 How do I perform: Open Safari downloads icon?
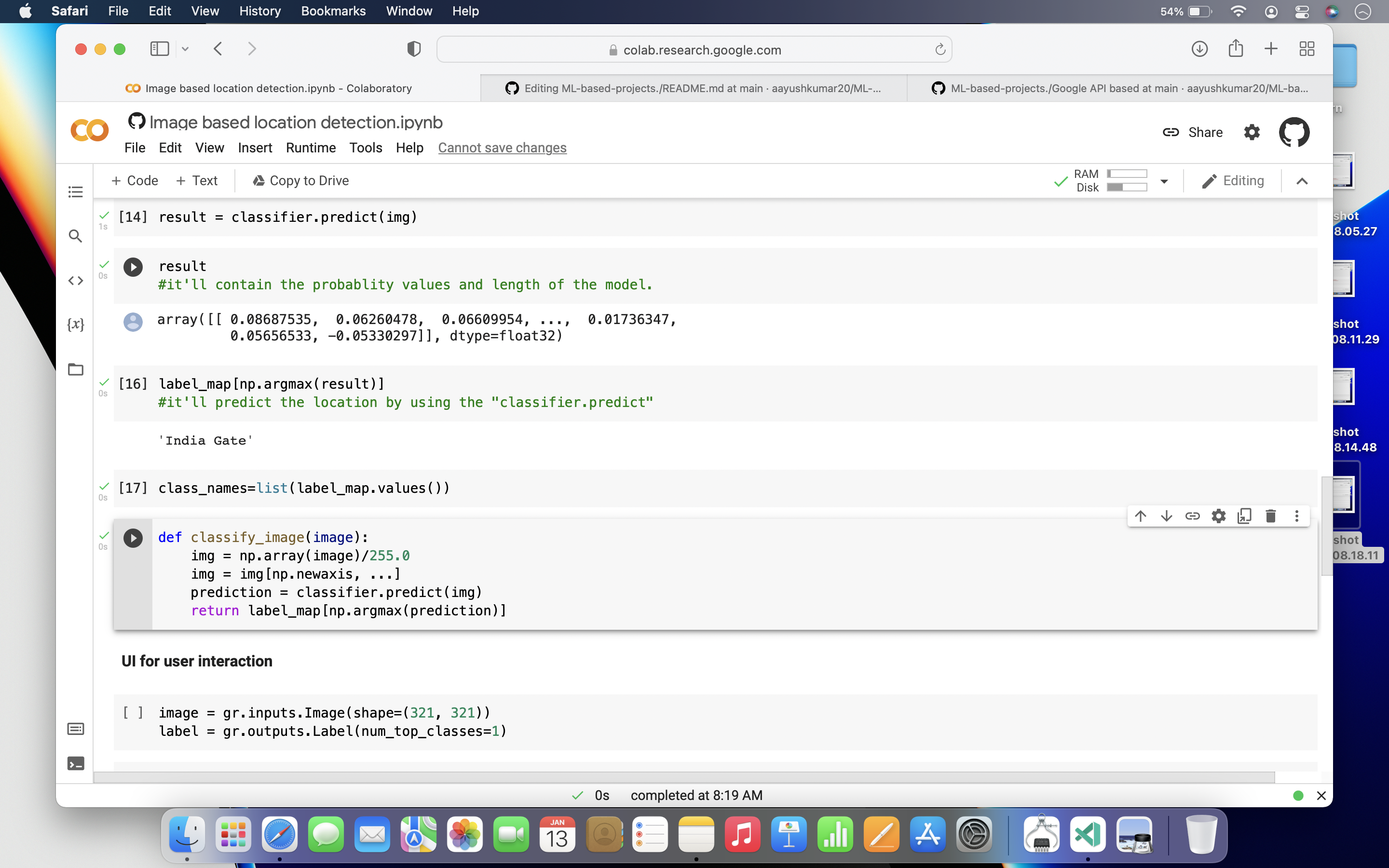point(1199,49)
